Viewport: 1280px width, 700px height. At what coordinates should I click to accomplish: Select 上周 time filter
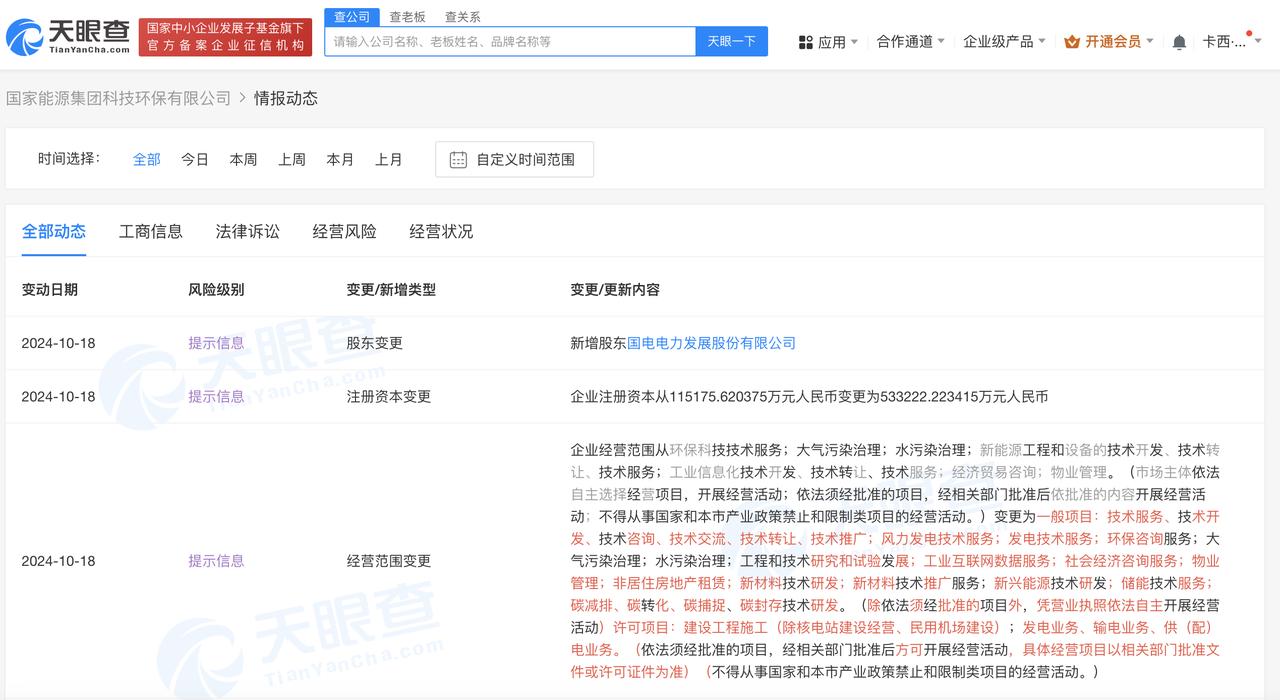[292, 160]
